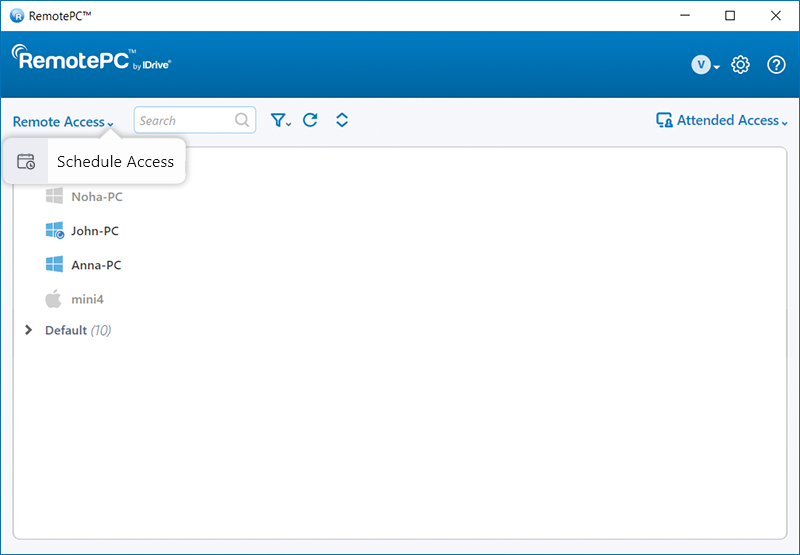
Task: Select Noha-PC in computer list
Action: click(x=96, y=197)
